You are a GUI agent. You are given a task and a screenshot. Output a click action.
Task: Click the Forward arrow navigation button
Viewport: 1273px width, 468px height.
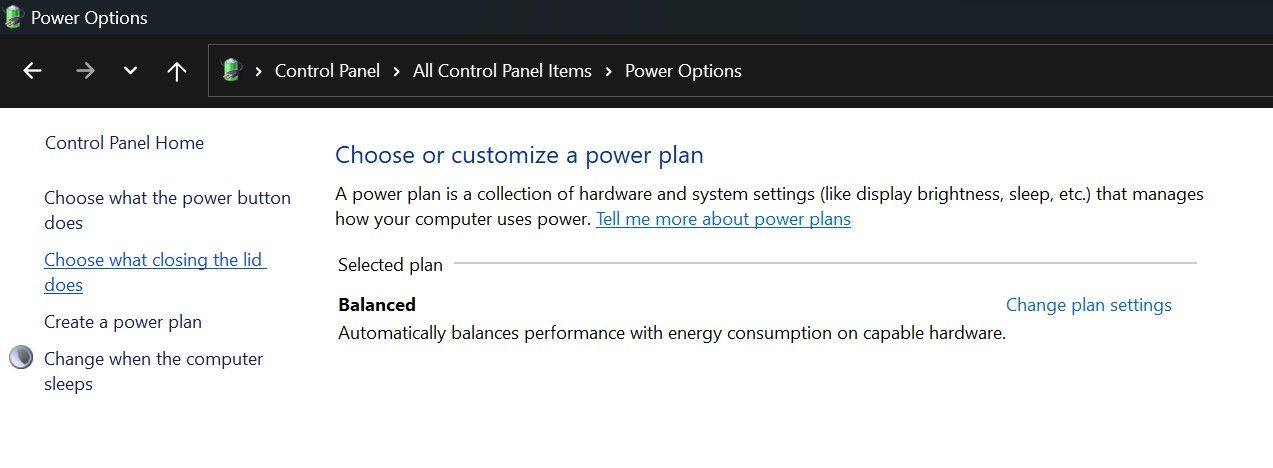85,71
